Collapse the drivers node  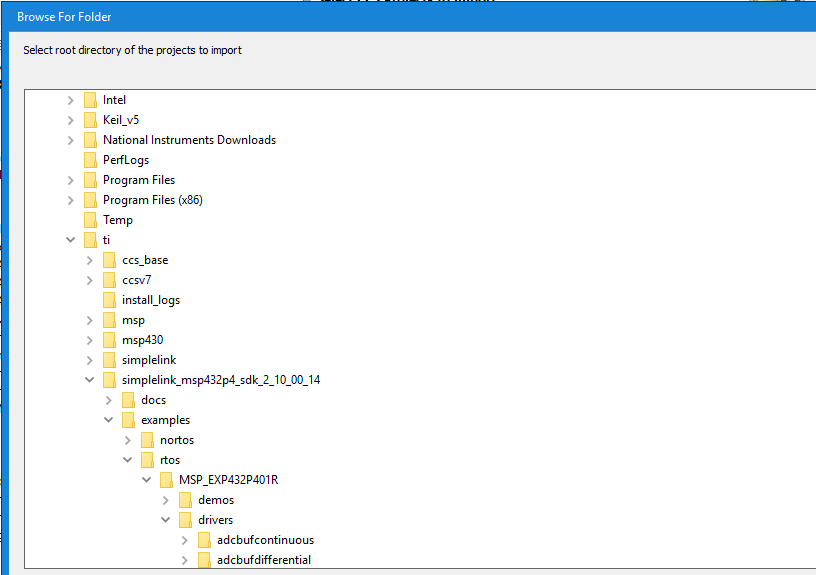pos(166,520)
